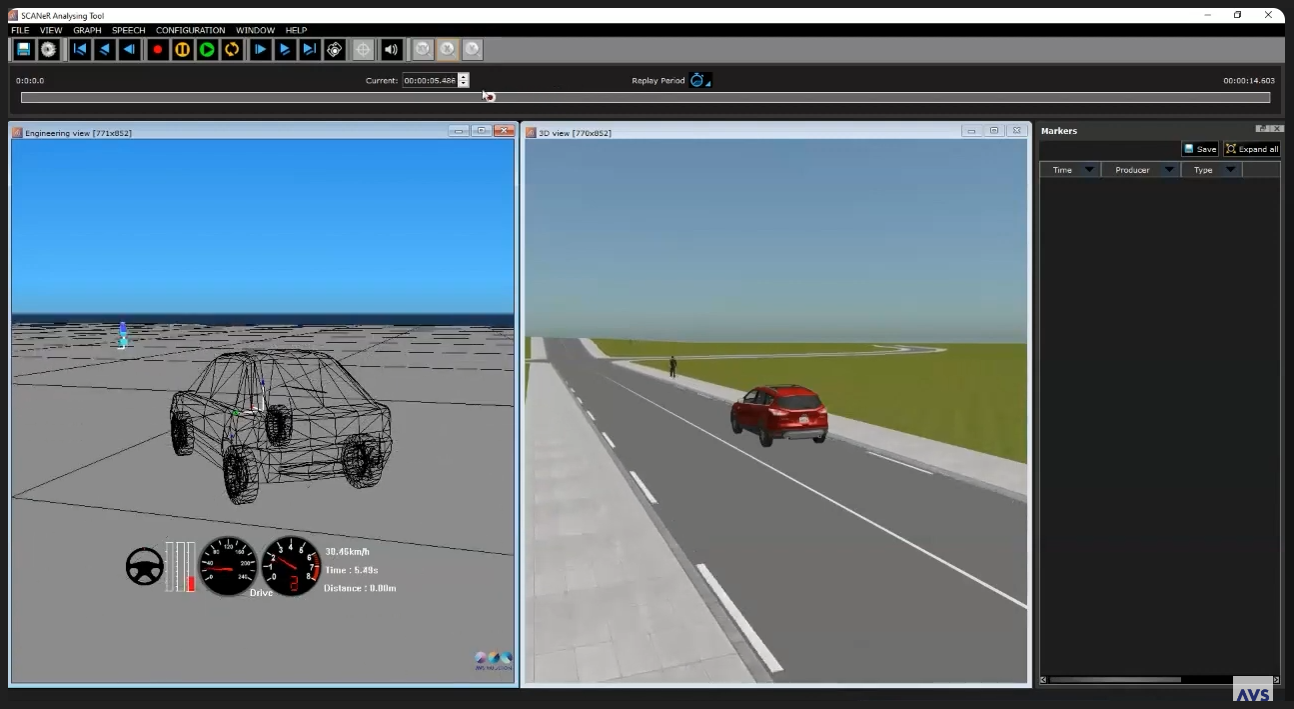Click on the replay timeline slider bar
Image resolution: width=1294 pixels, height=709 pixels.
tap(800, 97)
